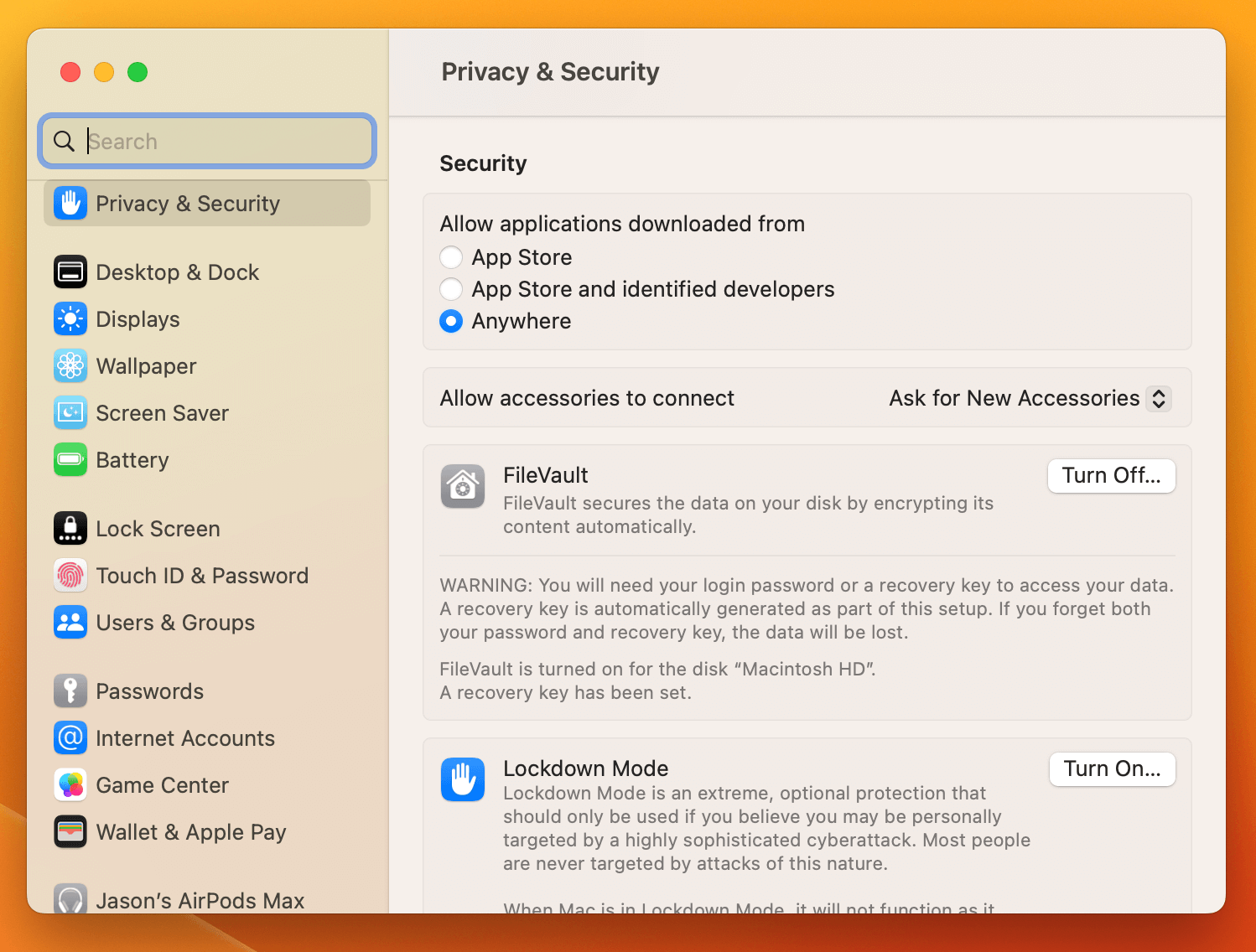
Task: Select the Anywhere radio button
Action: tap(451, 321)
